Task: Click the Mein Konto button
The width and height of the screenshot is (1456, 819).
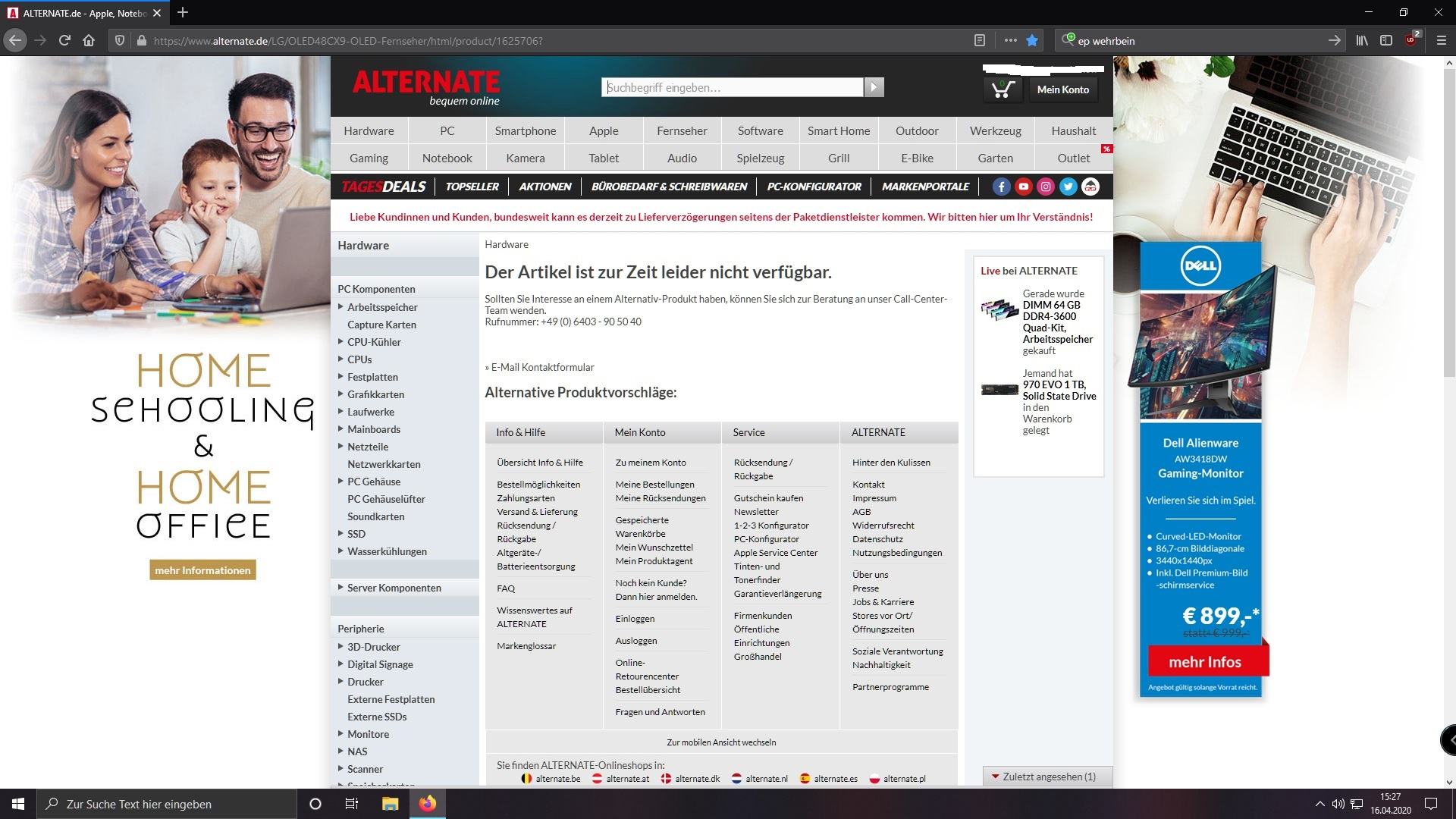Action: click(1062, 89)
